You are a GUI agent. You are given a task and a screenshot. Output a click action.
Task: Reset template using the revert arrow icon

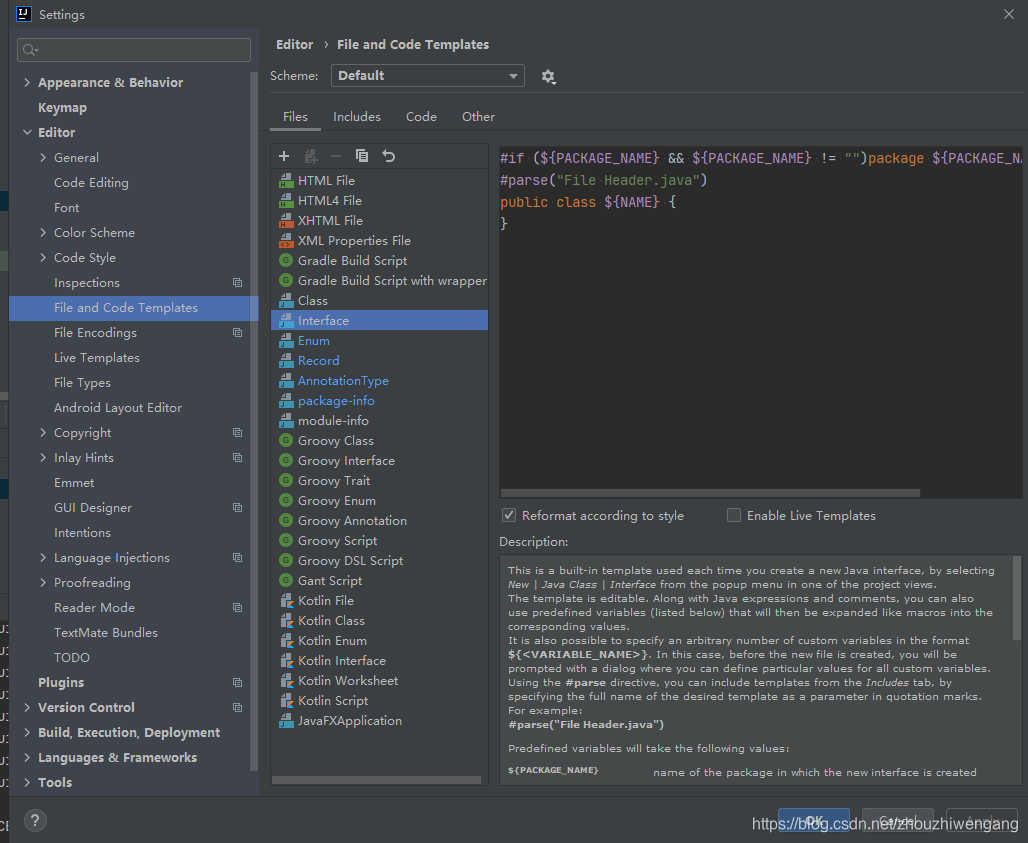click(389, 156)
